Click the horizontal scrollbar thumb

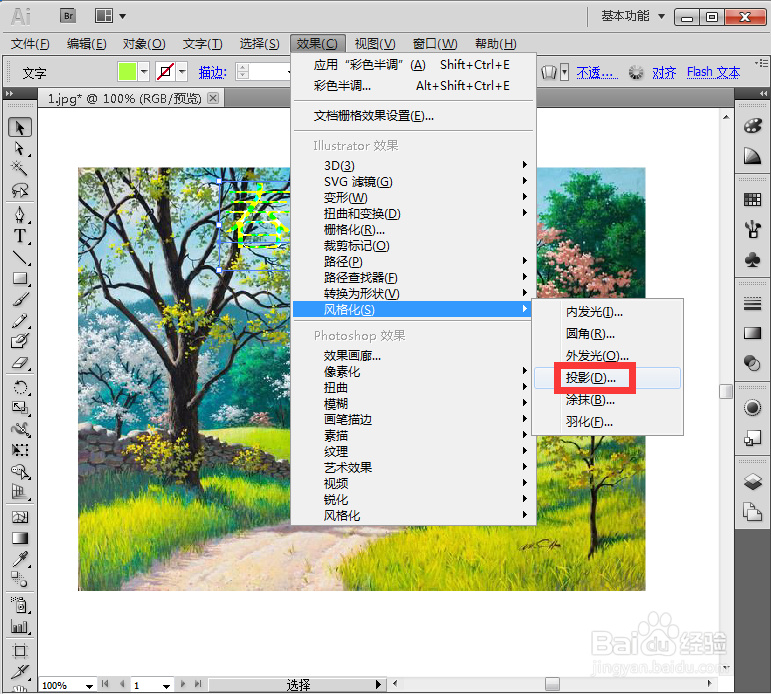[552, 684]
